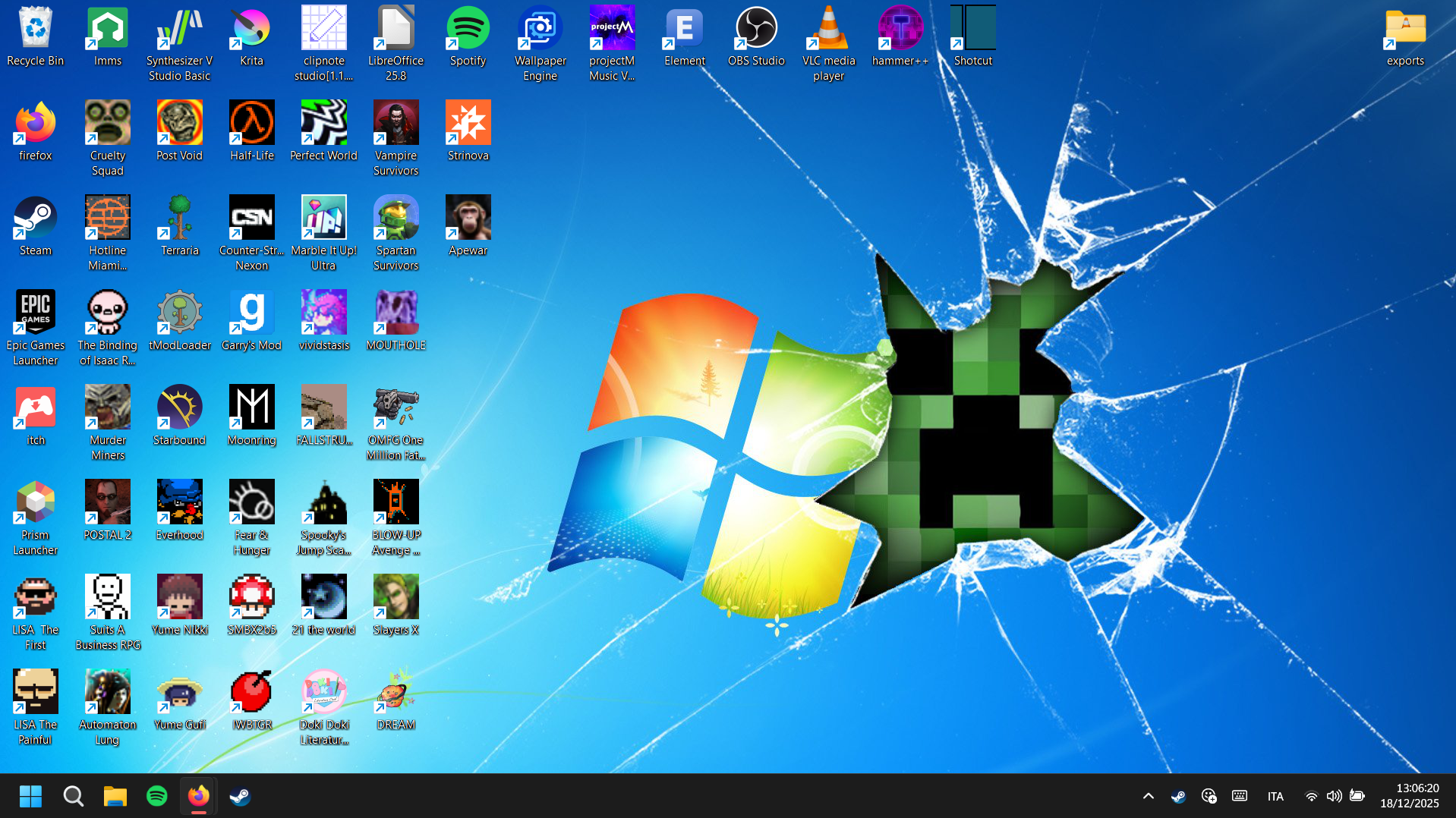Open the POSTAL 2 desktop shortcut
Viewport: 1456px width, 818px height.
(107, 511)
